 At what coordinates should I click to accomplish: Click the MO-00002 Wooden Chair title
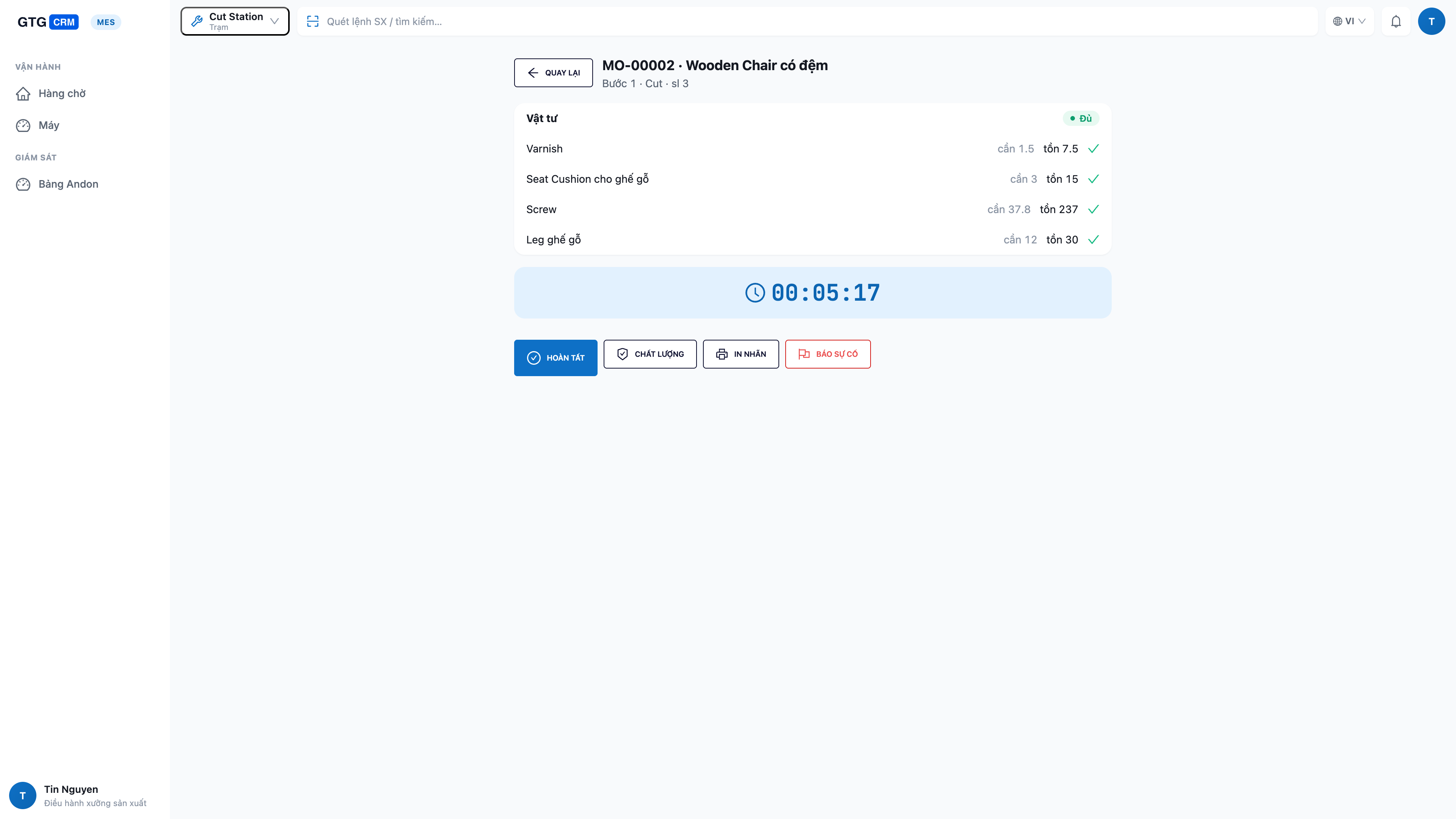[715, 66]
